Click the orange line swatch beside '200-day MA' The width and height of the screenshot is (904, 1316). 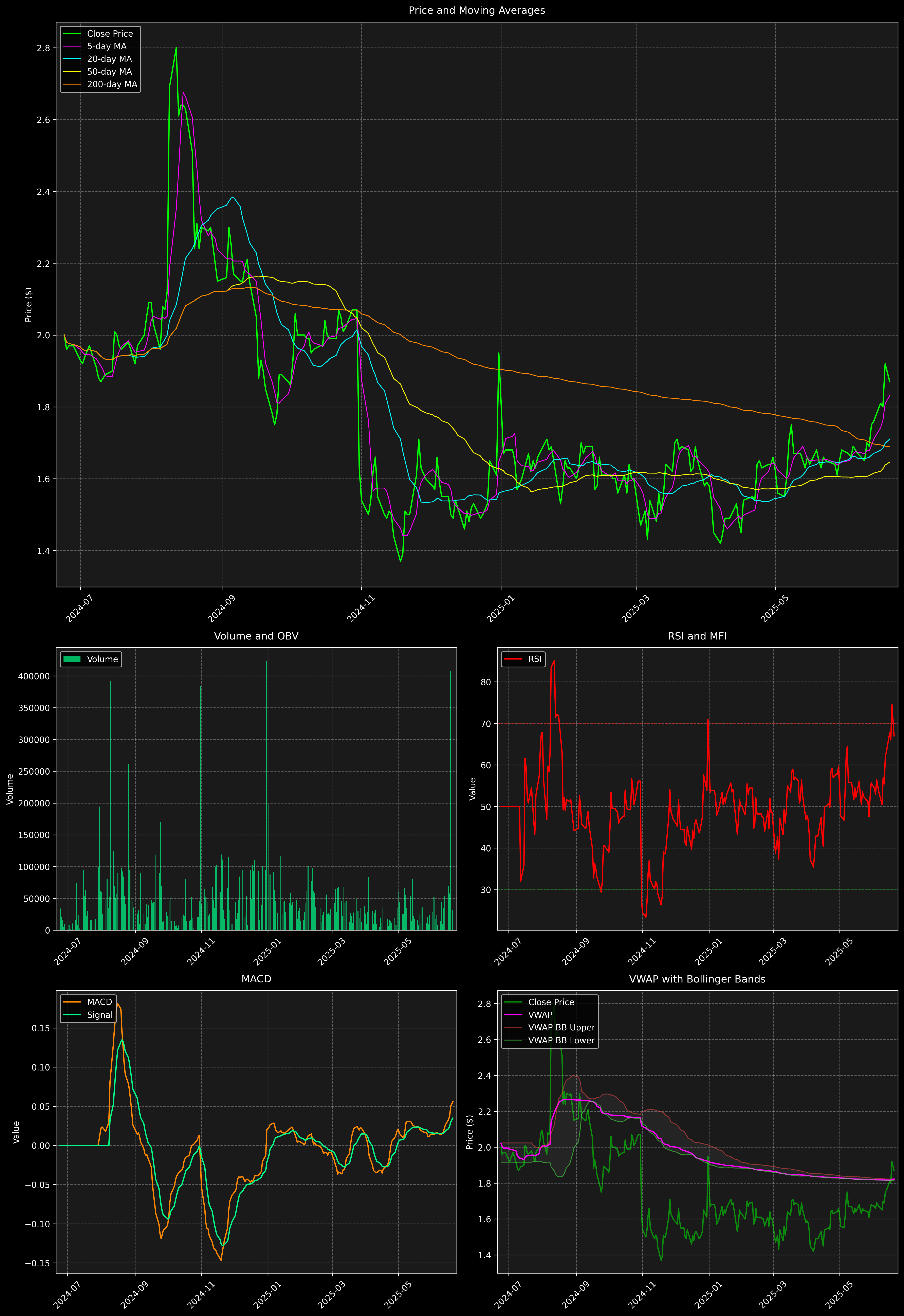72,84
